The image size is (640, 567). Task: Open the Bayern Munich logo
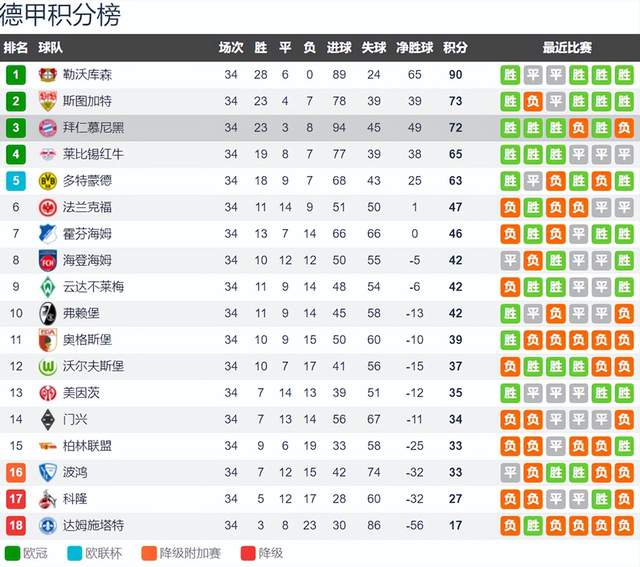(47, 128)
